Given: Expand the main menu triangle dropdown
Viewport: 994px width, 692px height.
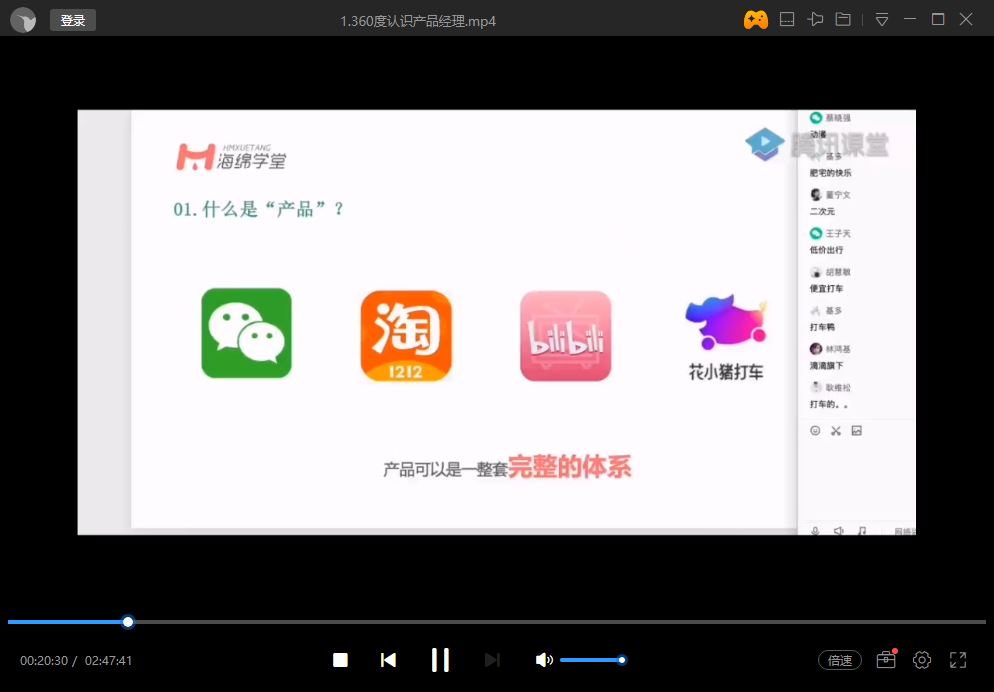Looking at the screenshot, I should [x=881, y=20].
